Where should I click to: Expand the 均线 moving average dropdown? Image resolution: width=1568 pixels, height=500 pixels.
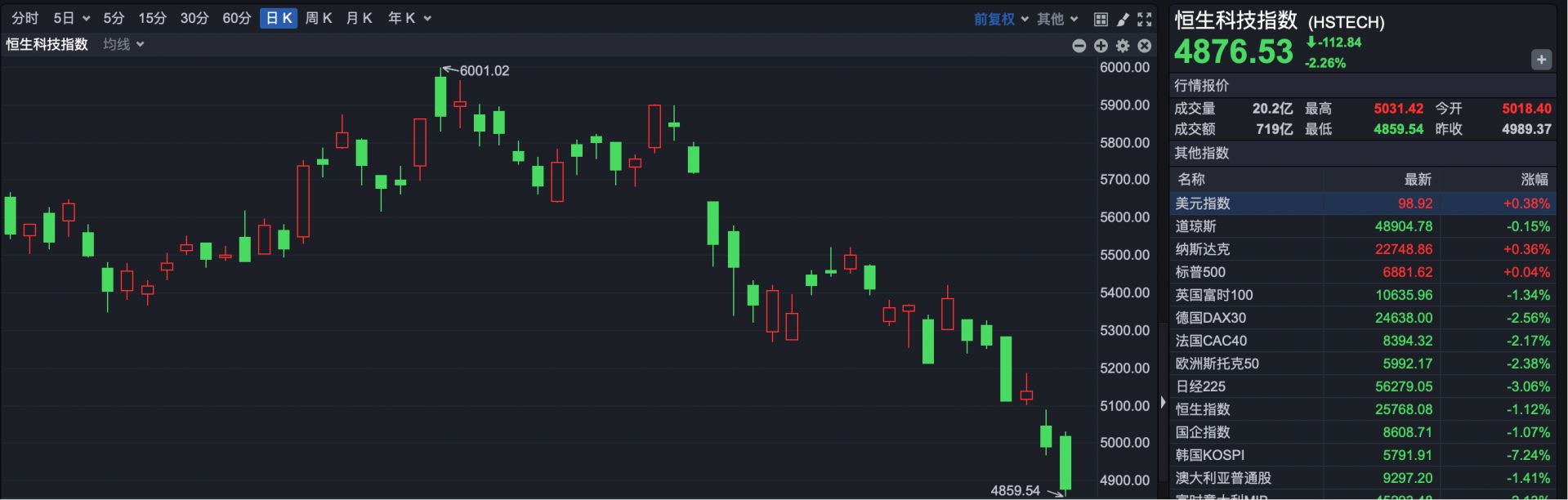[x=123, y=44]
